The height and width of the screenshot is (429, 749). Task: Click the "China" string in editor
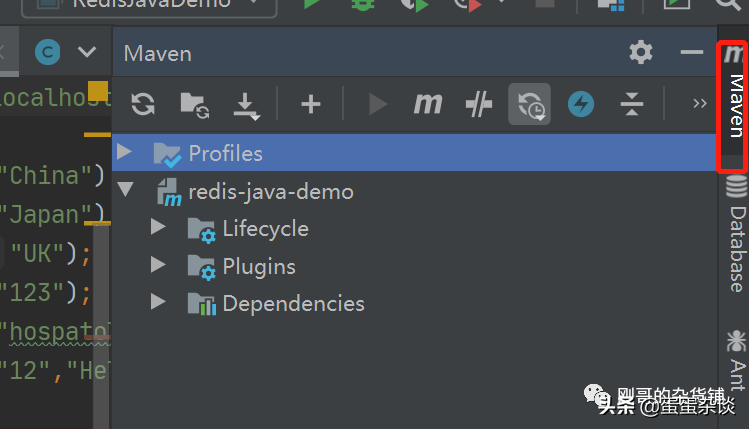pos(46,176)
